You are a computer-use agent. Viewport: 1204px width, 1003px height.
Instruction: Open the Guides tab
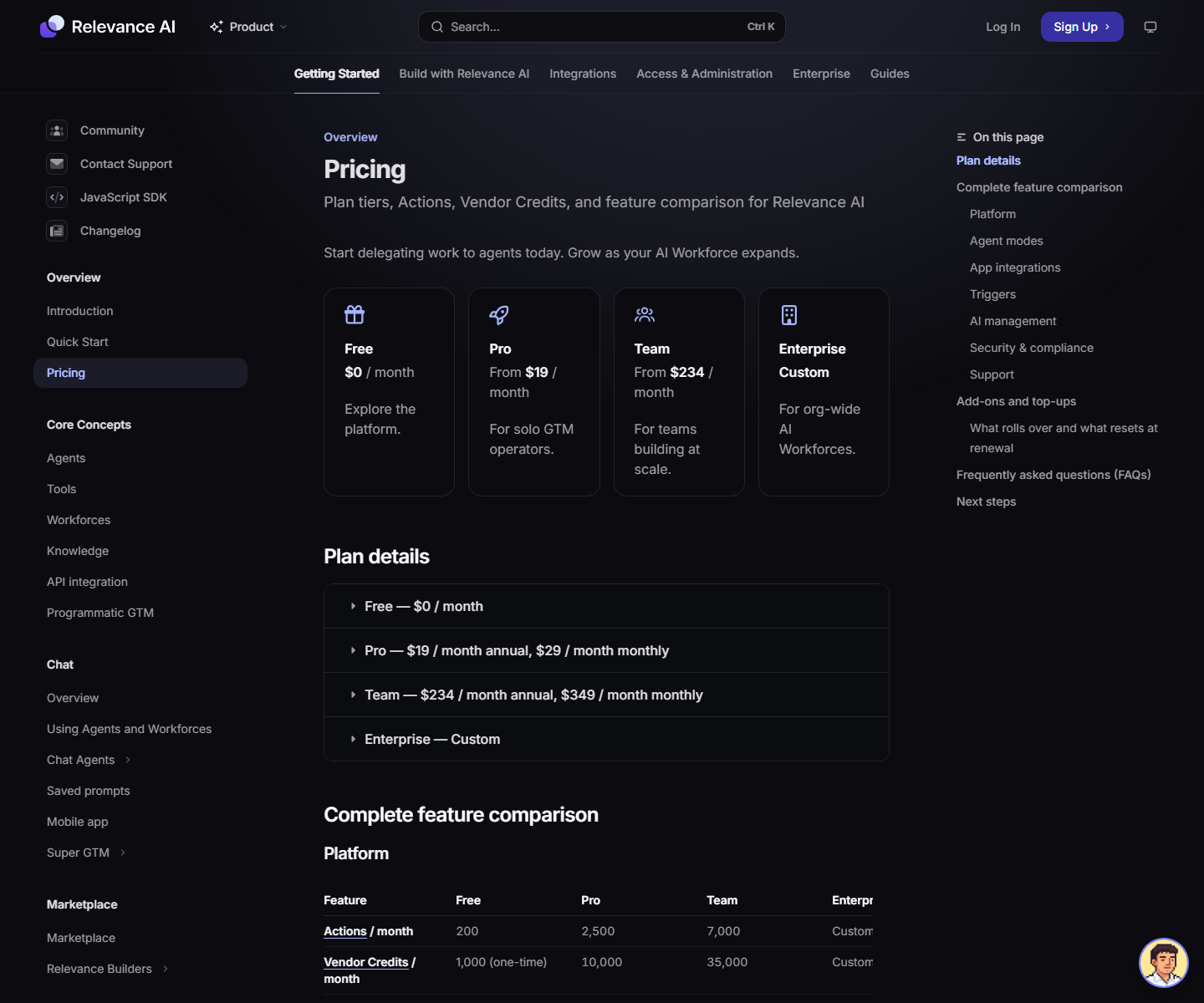[x=890, y=74]
